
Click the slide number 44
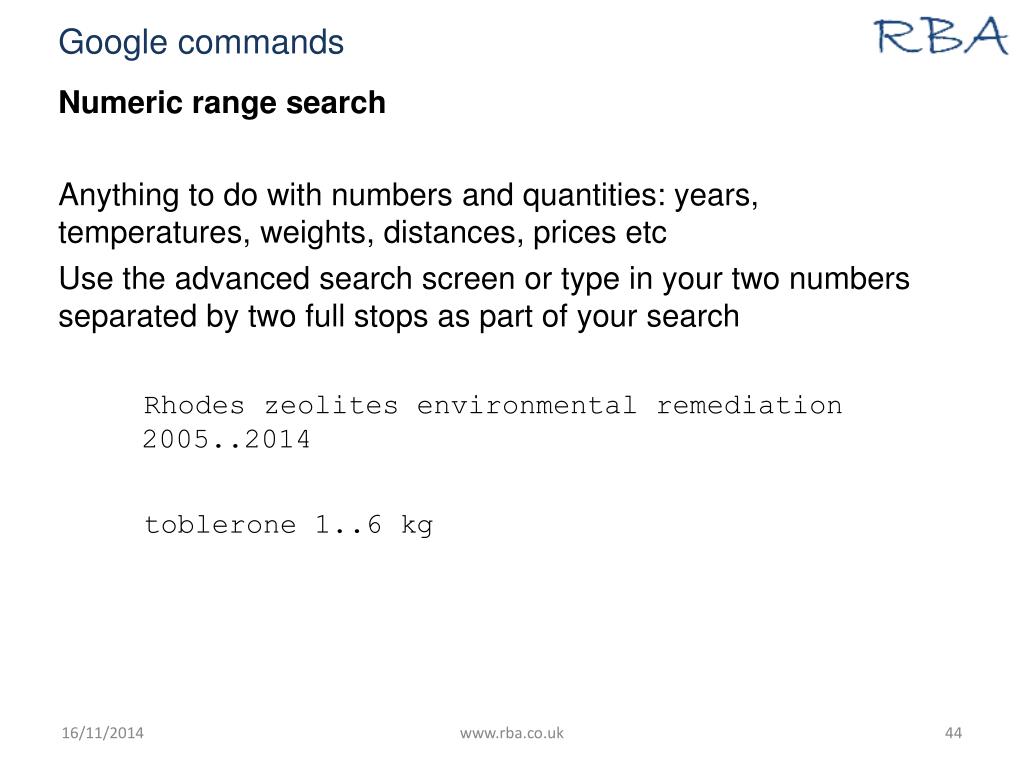953,733
